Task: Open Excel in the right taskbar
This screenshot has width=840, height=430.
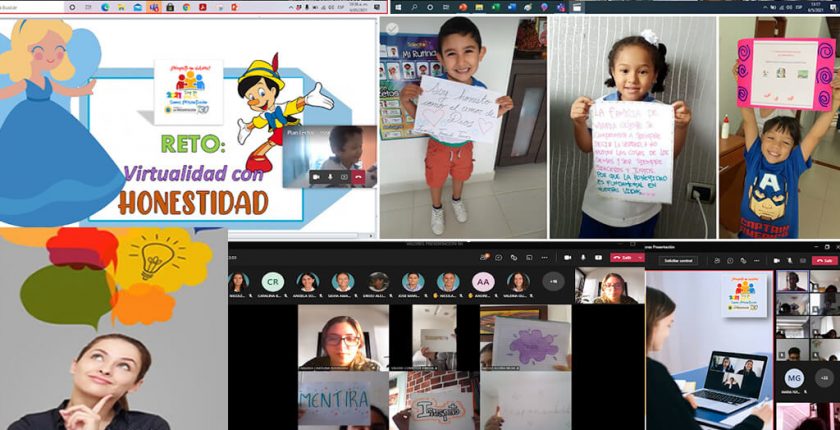Action: click(496, 7)
